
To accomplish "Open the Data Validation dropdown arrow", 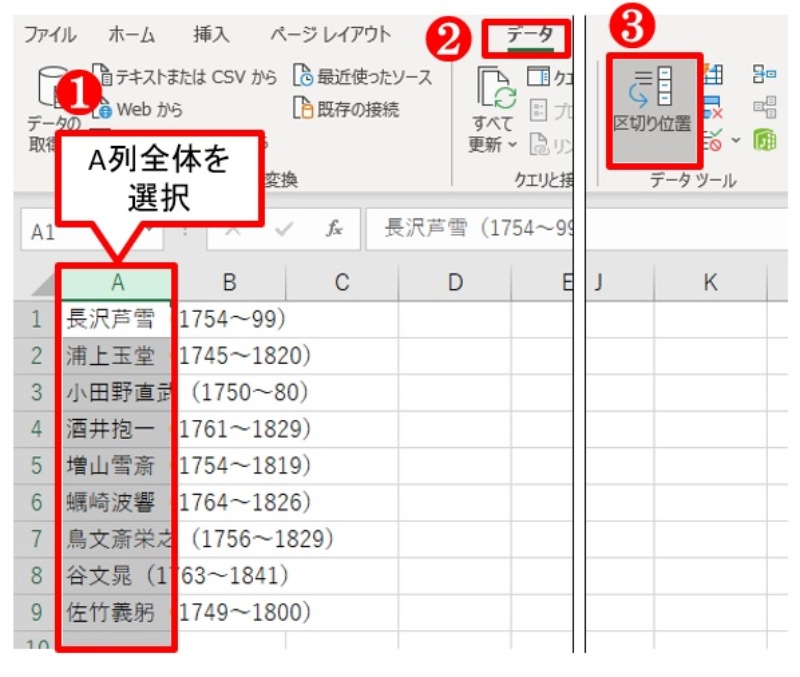I will [x=736, y=140].
